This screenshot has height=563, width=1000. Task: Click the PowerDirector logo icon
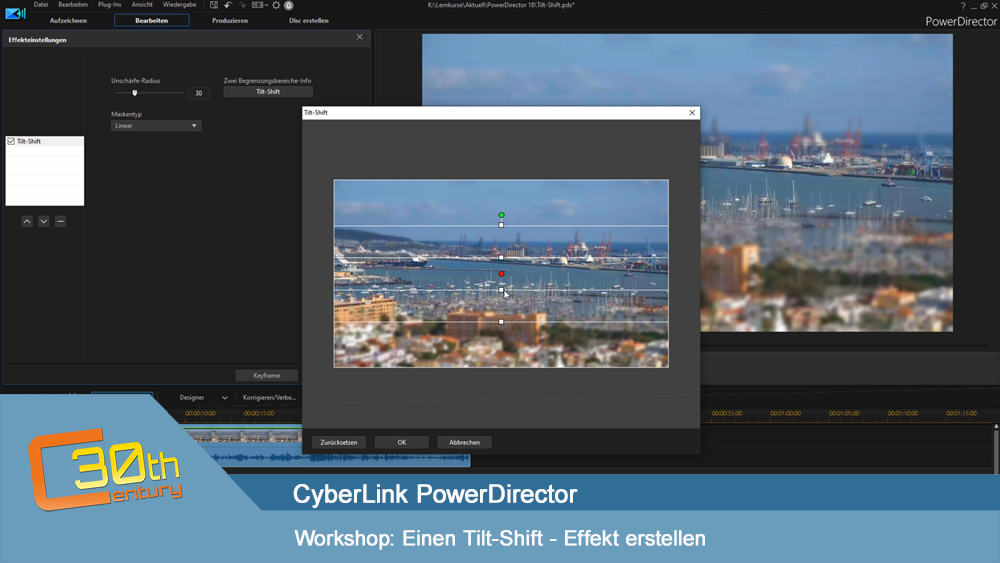15,13
